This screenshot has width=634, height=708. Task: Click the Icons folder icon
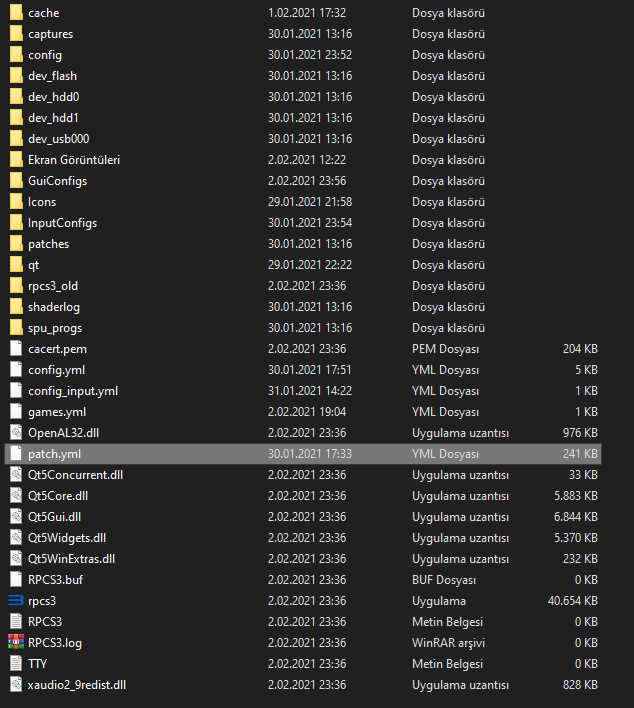[16, 202]
